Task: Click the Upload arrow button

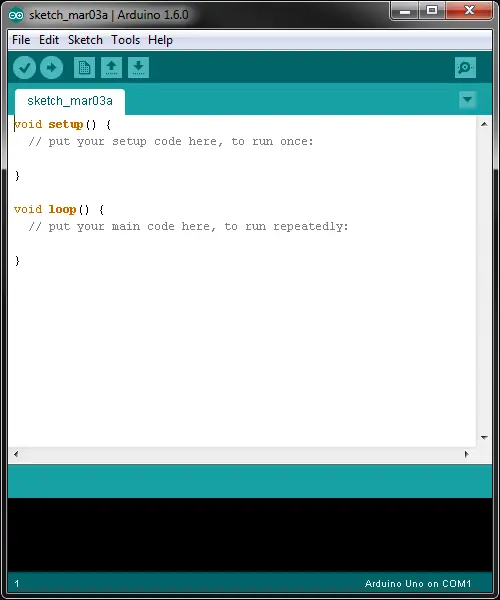Action: 52,68
